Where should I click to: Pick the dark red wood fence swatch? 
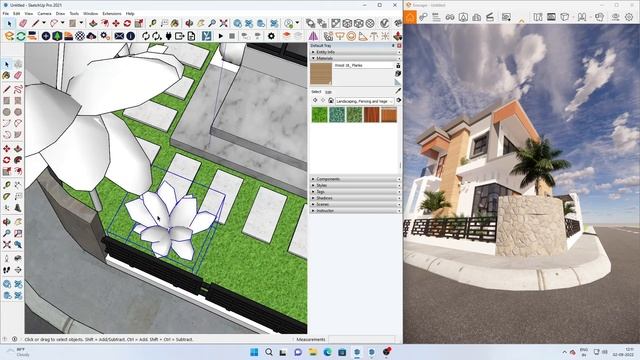(371, 115)
